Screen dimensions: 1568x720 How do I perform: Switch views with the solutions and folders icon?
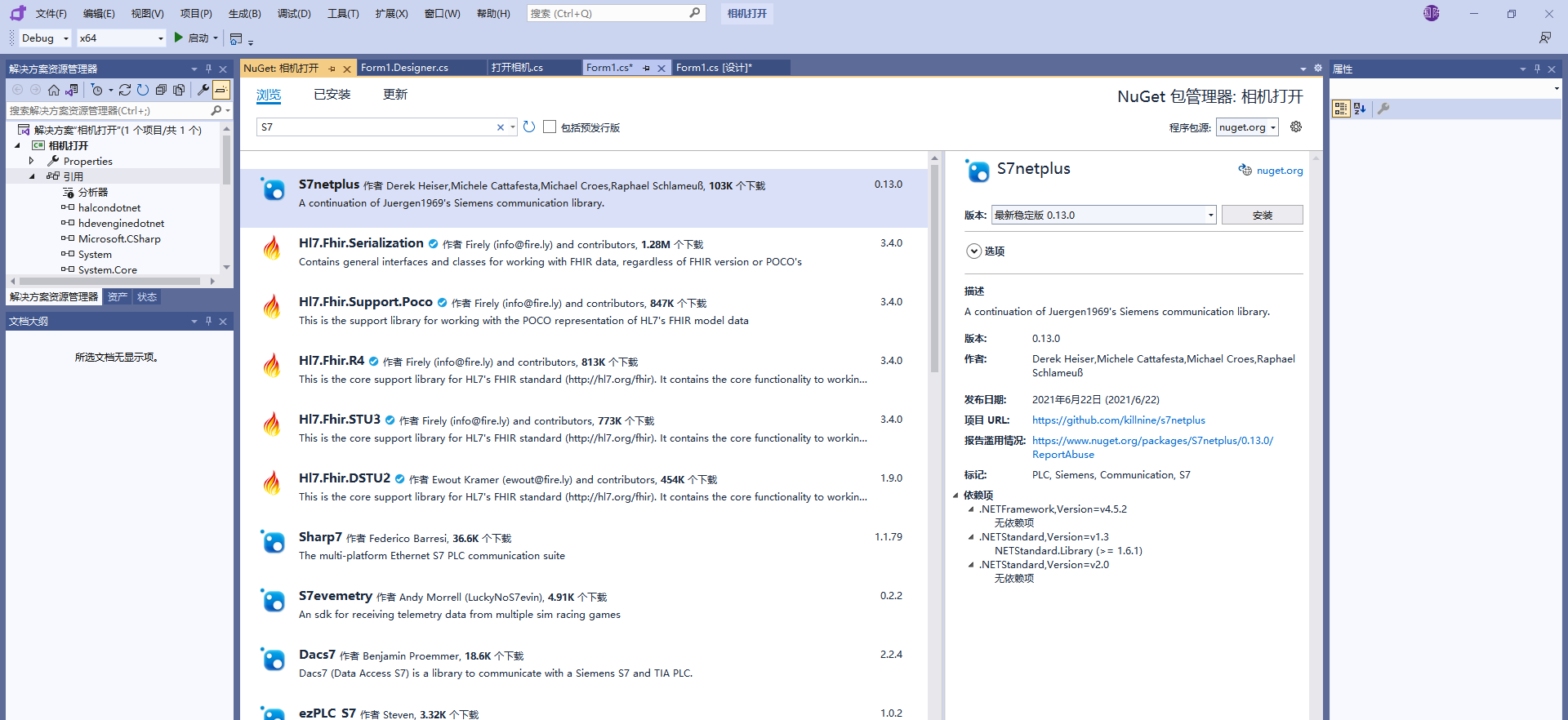point(72,90)
